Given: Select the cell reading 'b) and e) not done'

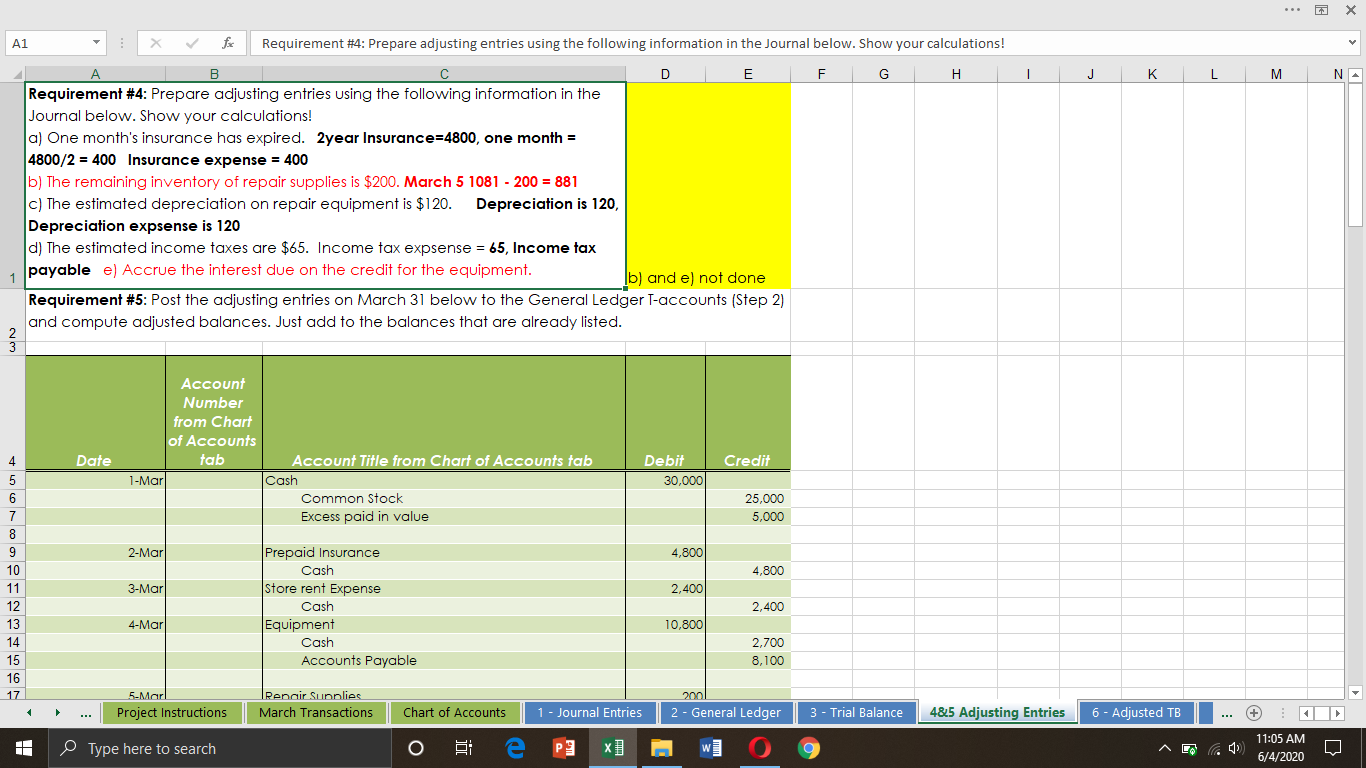Looking at the screenshot, I should point(666,186).
